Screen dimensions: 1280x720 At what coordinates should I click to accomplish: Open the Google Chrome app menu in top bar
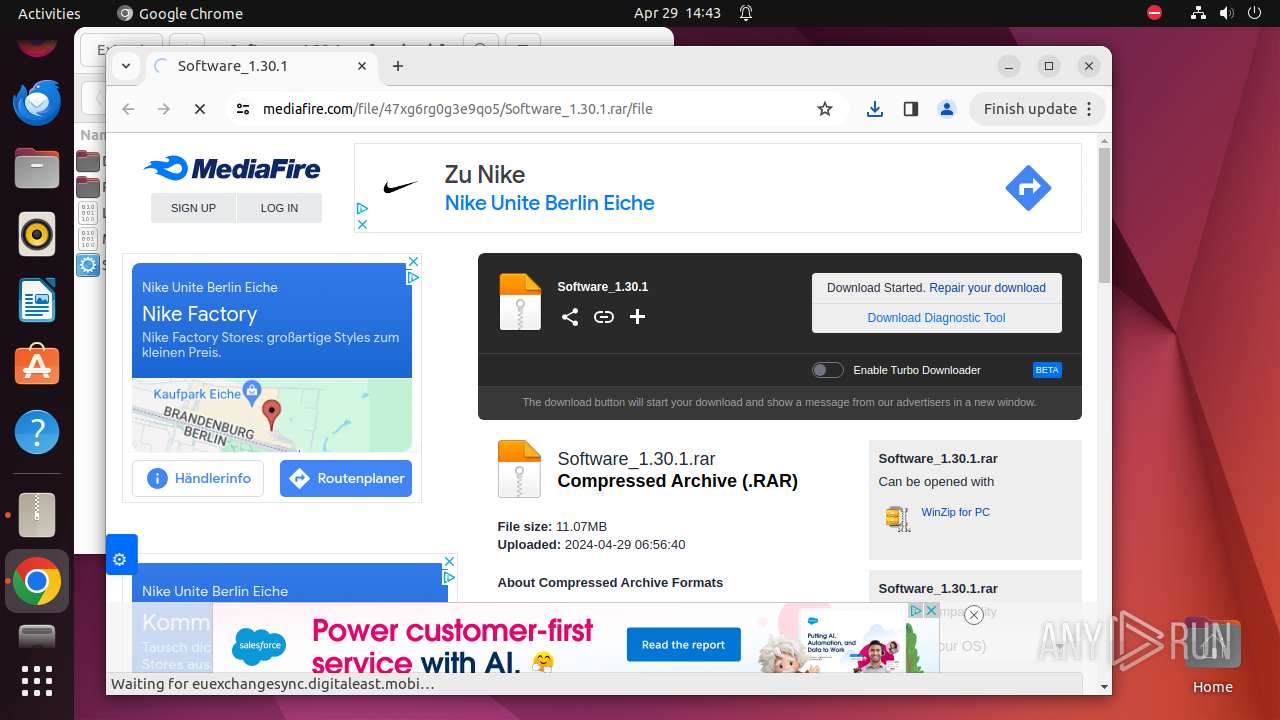click(180, 13)
